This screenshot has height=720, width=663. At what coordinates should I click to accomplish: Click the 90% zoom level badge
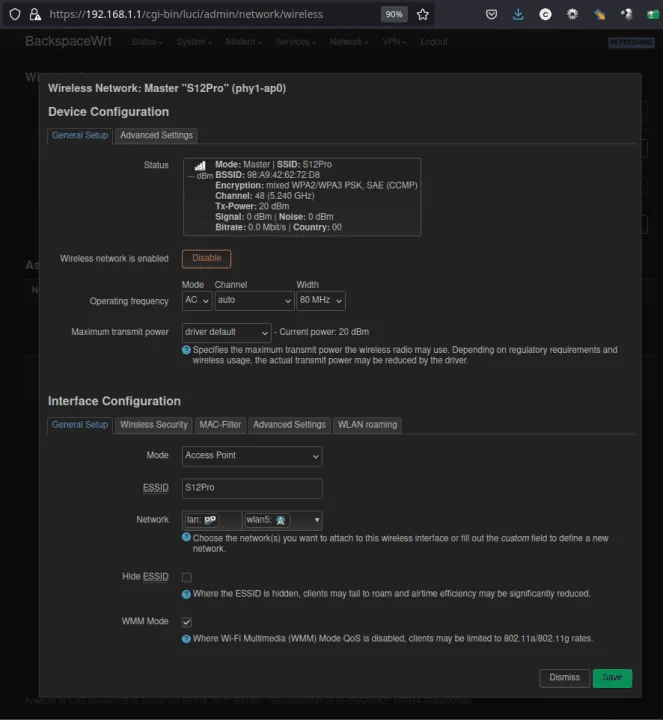click(394, 14)
